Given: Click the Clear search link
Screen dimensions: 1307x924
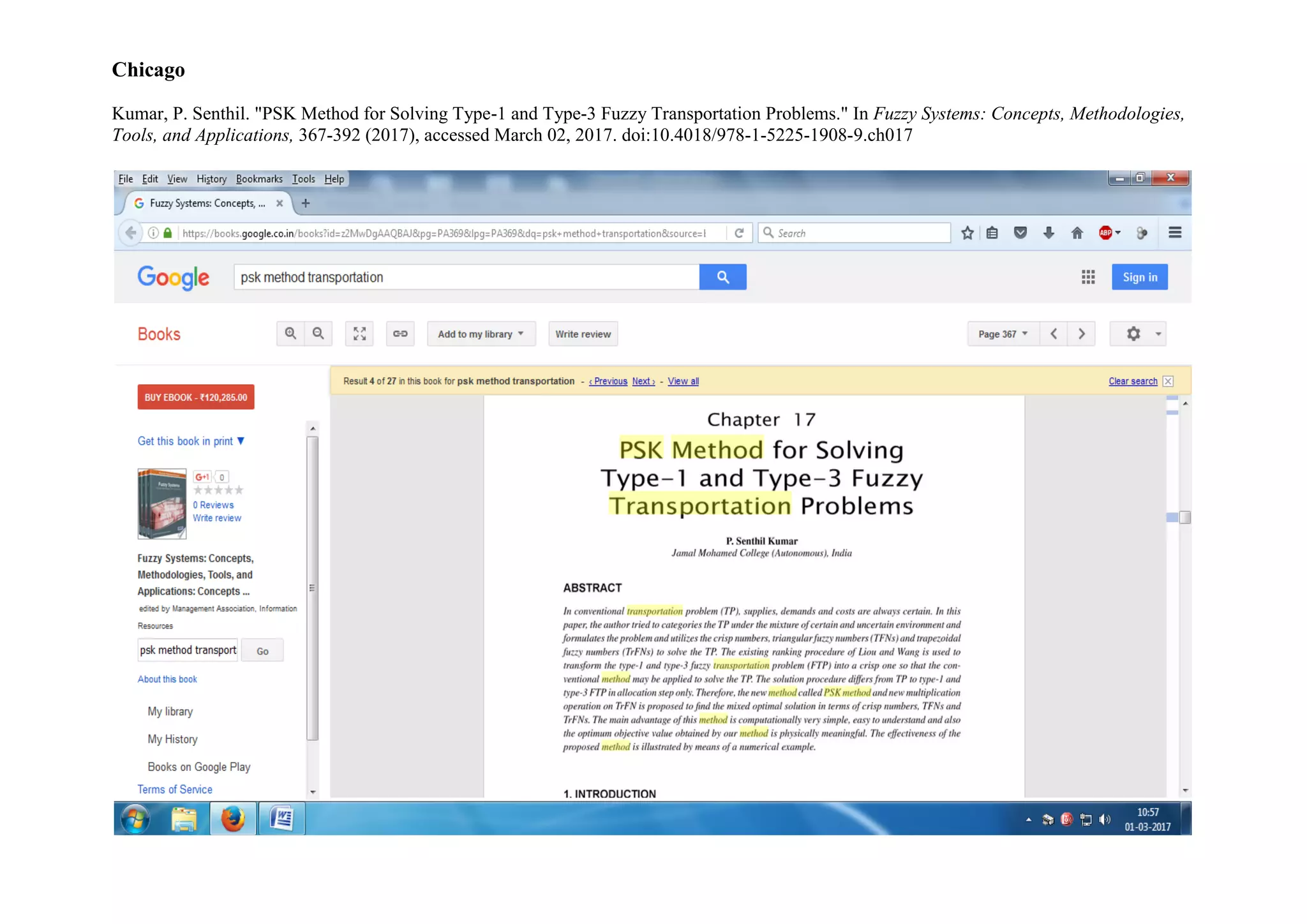Looking at the screenshot, I should coord(1133,381).
